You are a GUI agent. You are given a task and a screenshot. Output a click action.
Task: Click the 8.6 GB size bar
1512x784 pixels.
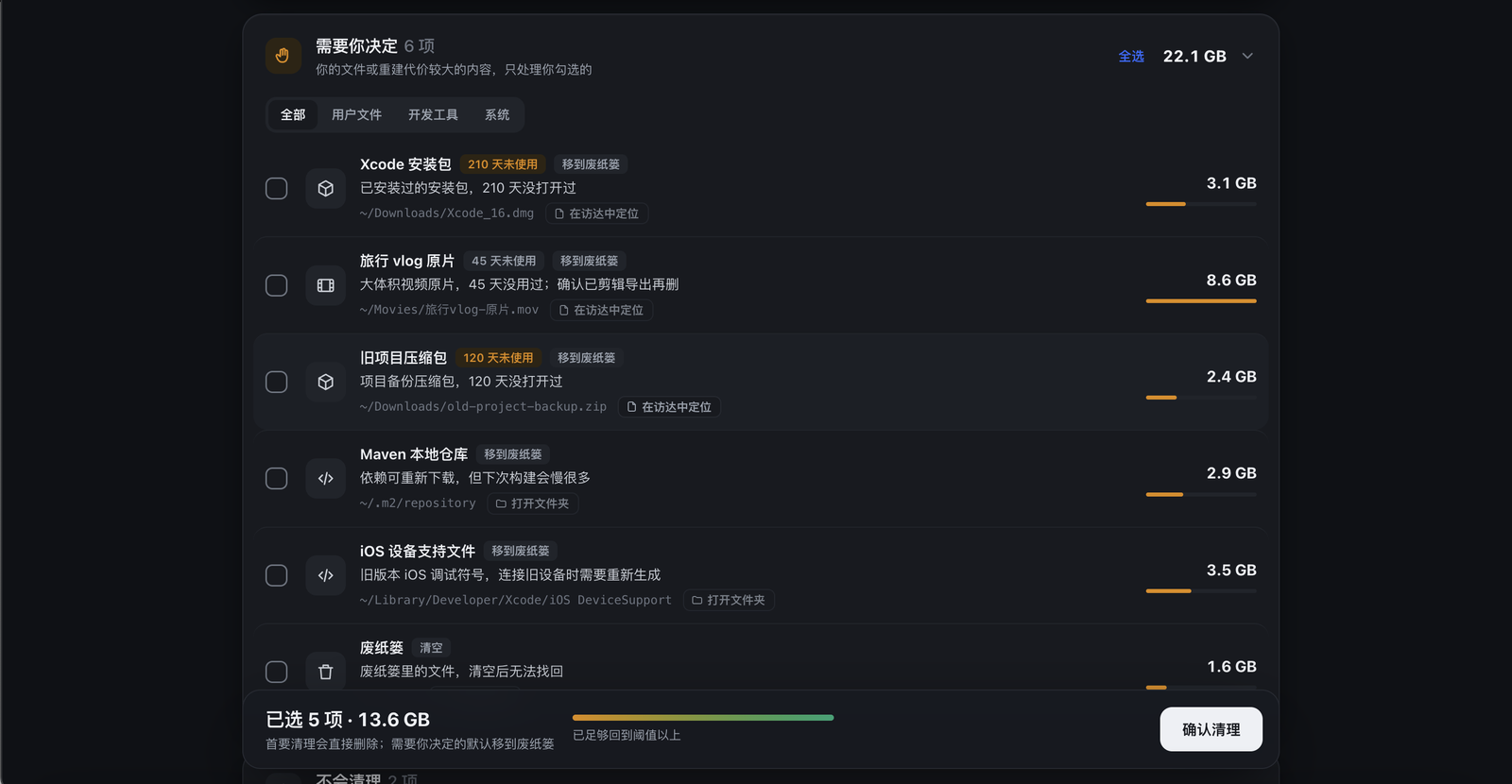1201,301
